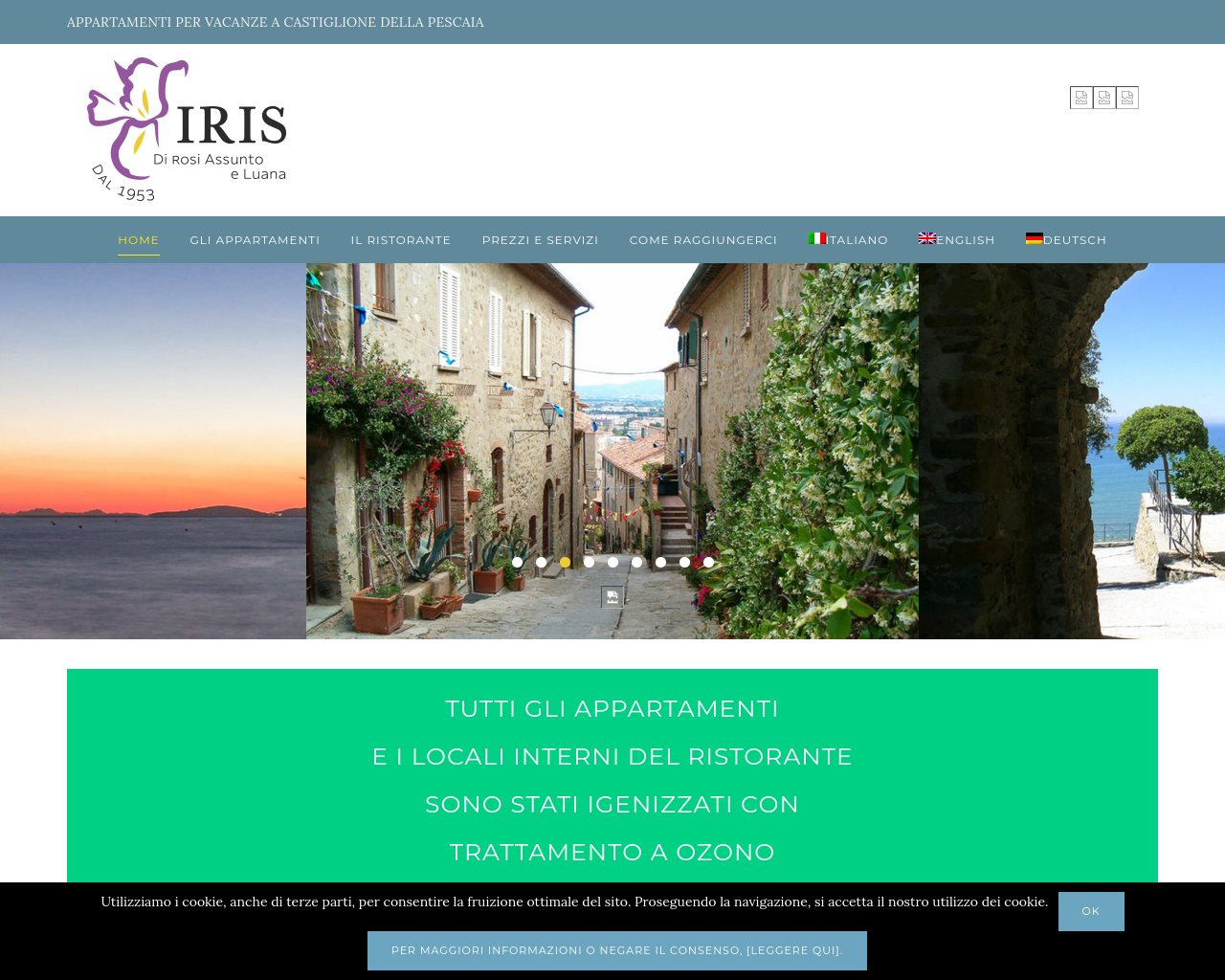Select the fifth slideshow dot
Image resolution: width=1225 pixels, height=980 pixels.
(x=612, y=562)
